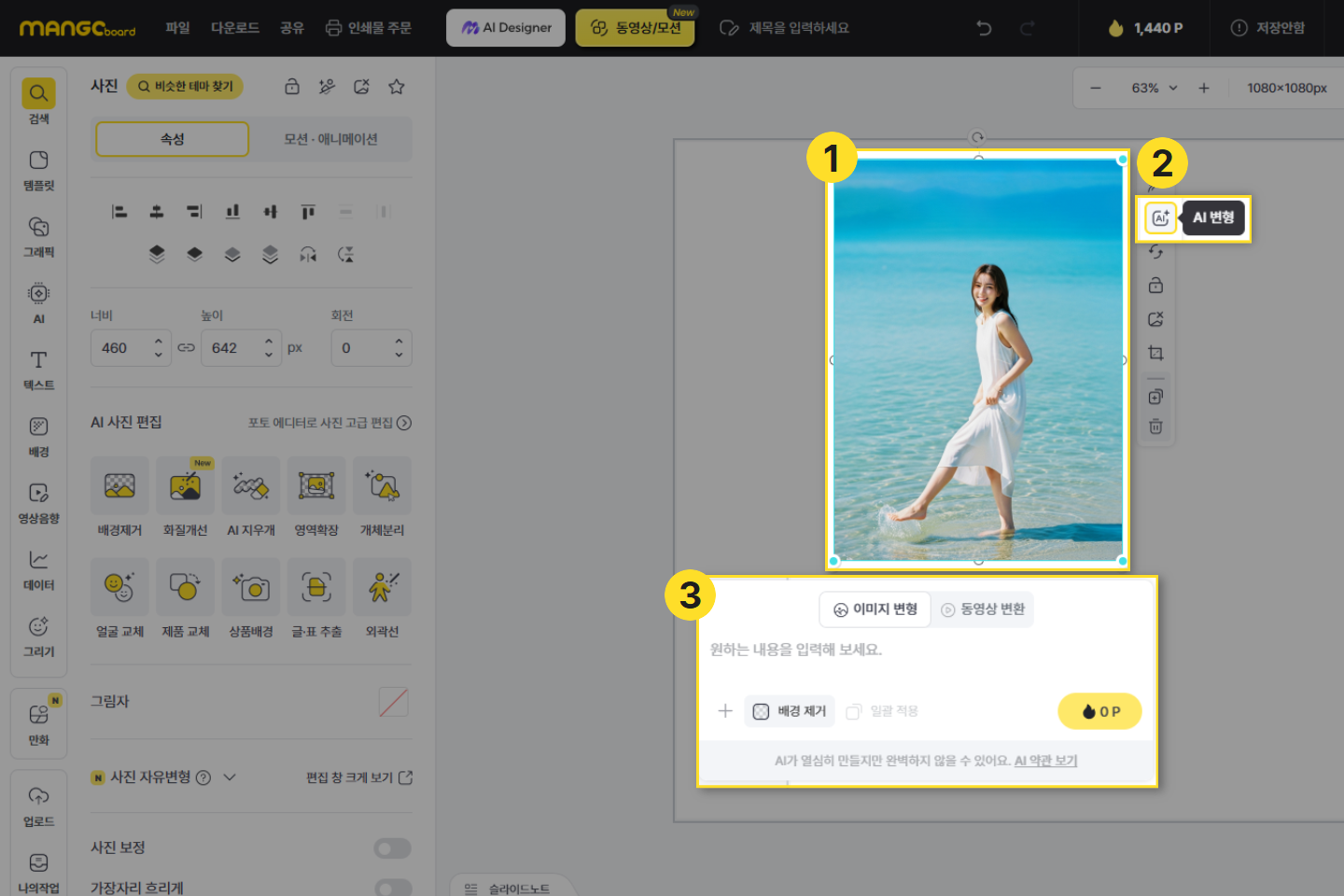
Task: Click the 편집 창 크게 보기 link
Action: pyautogui.click(x=359, y=777)
